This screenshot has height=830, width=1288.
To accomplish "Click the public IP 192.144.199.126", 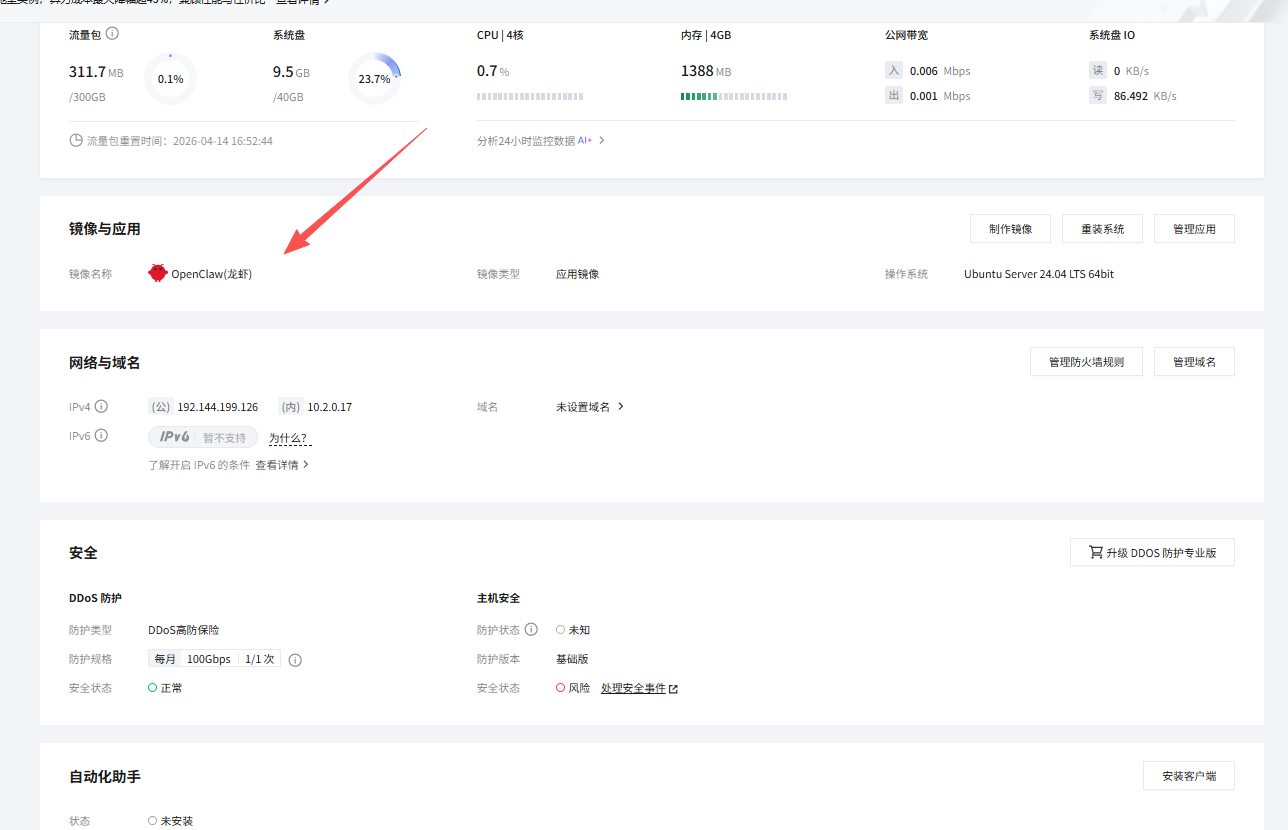I will tap(218, 407).
